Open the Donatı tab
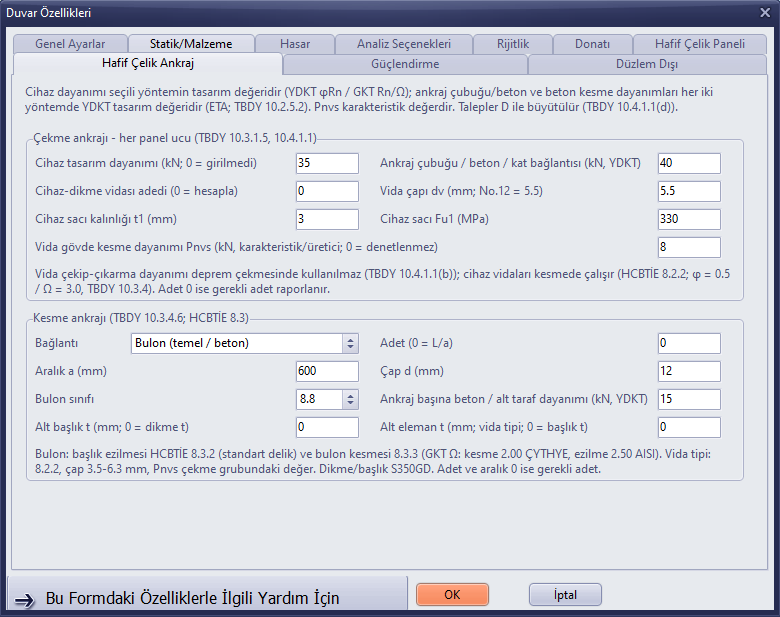 click(592, 44)
